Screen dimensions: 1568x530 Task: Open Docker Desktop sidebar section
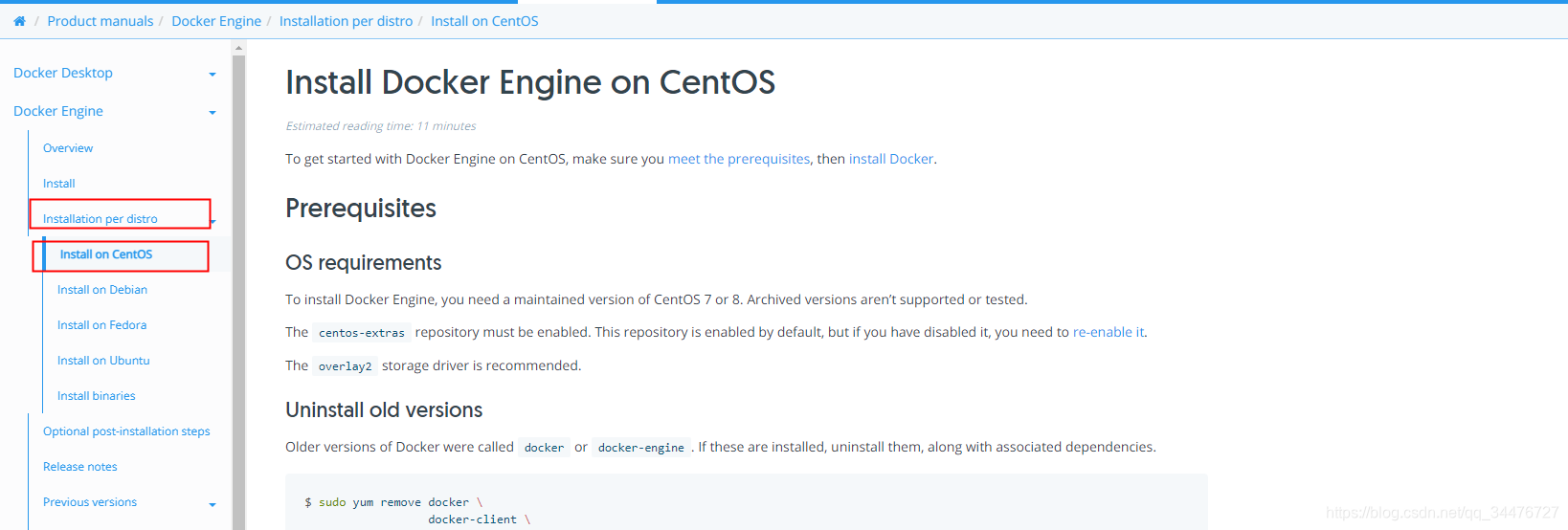[x=63, y=73]
